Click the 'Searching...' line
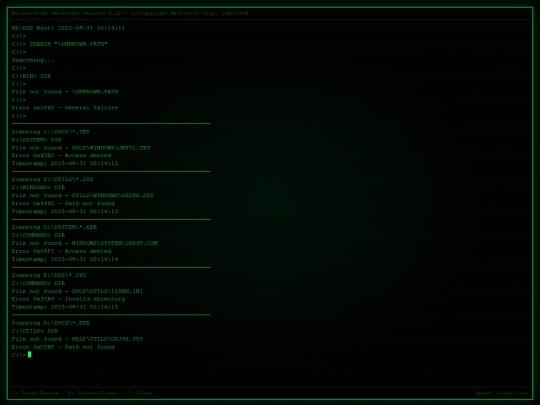Viewport: 540px width, 405px height. pos(33,60)
